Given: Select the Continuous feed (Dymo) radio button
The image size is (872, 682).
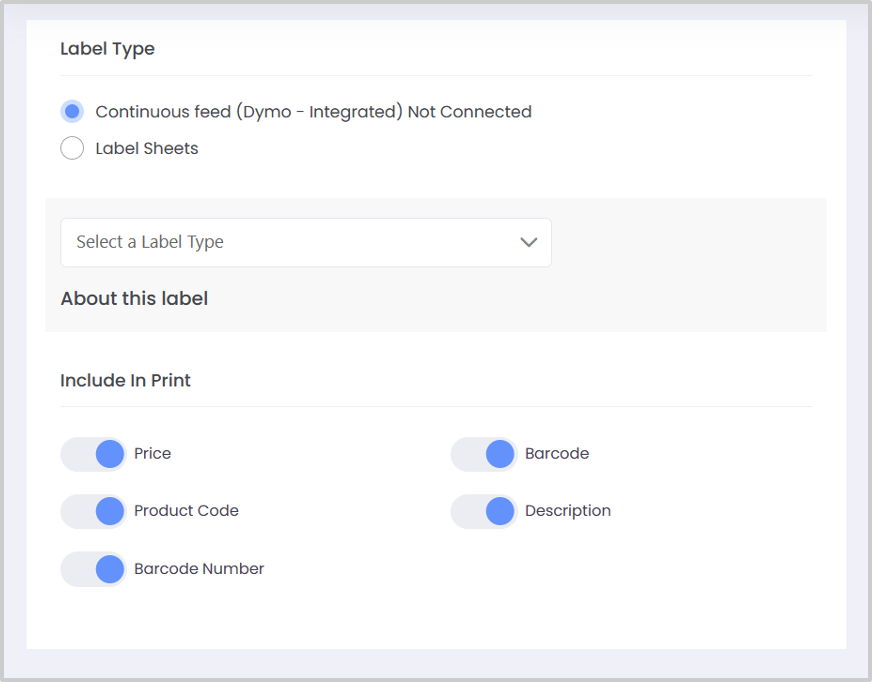Looking at the screenshot, I should pyautogui.click(x=72, y=112).
